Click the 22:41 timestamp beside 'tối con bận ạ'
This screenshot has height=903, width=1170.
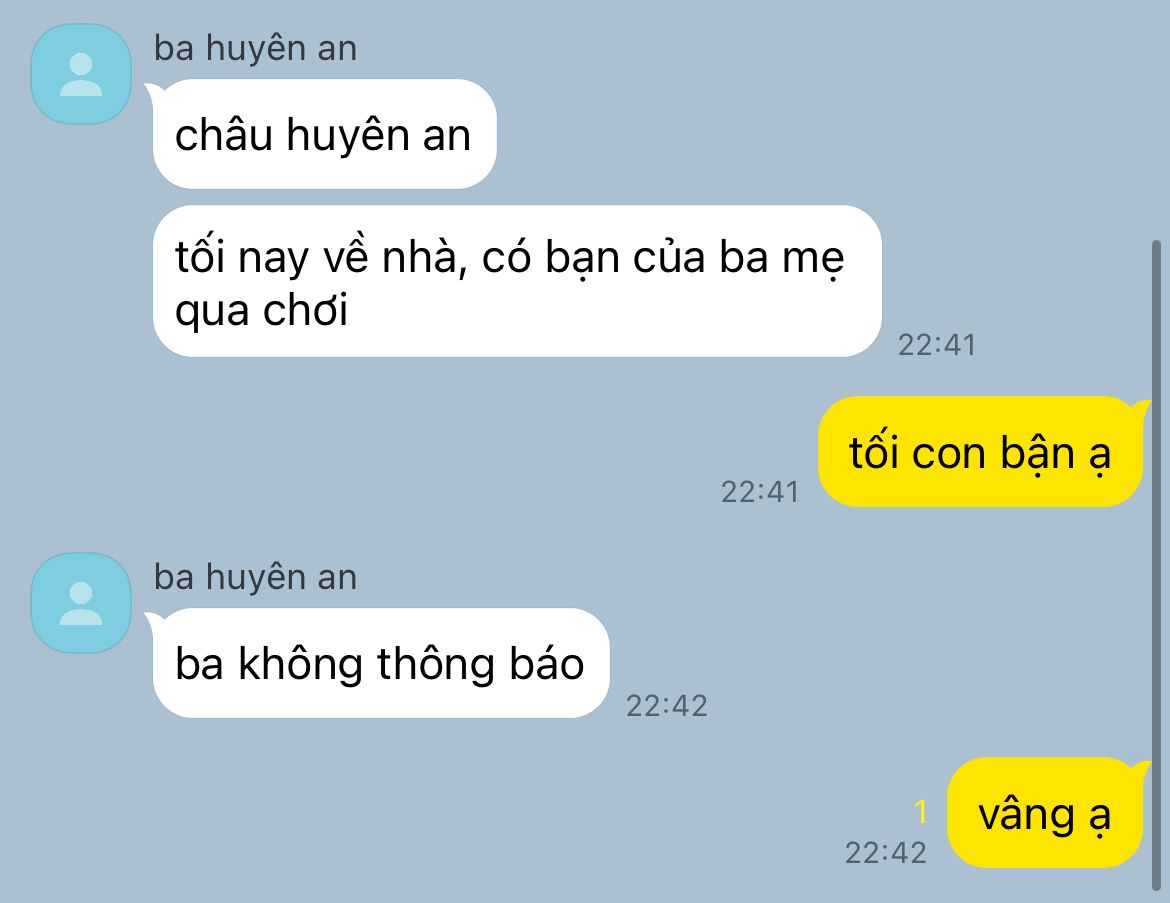[760, 492]
